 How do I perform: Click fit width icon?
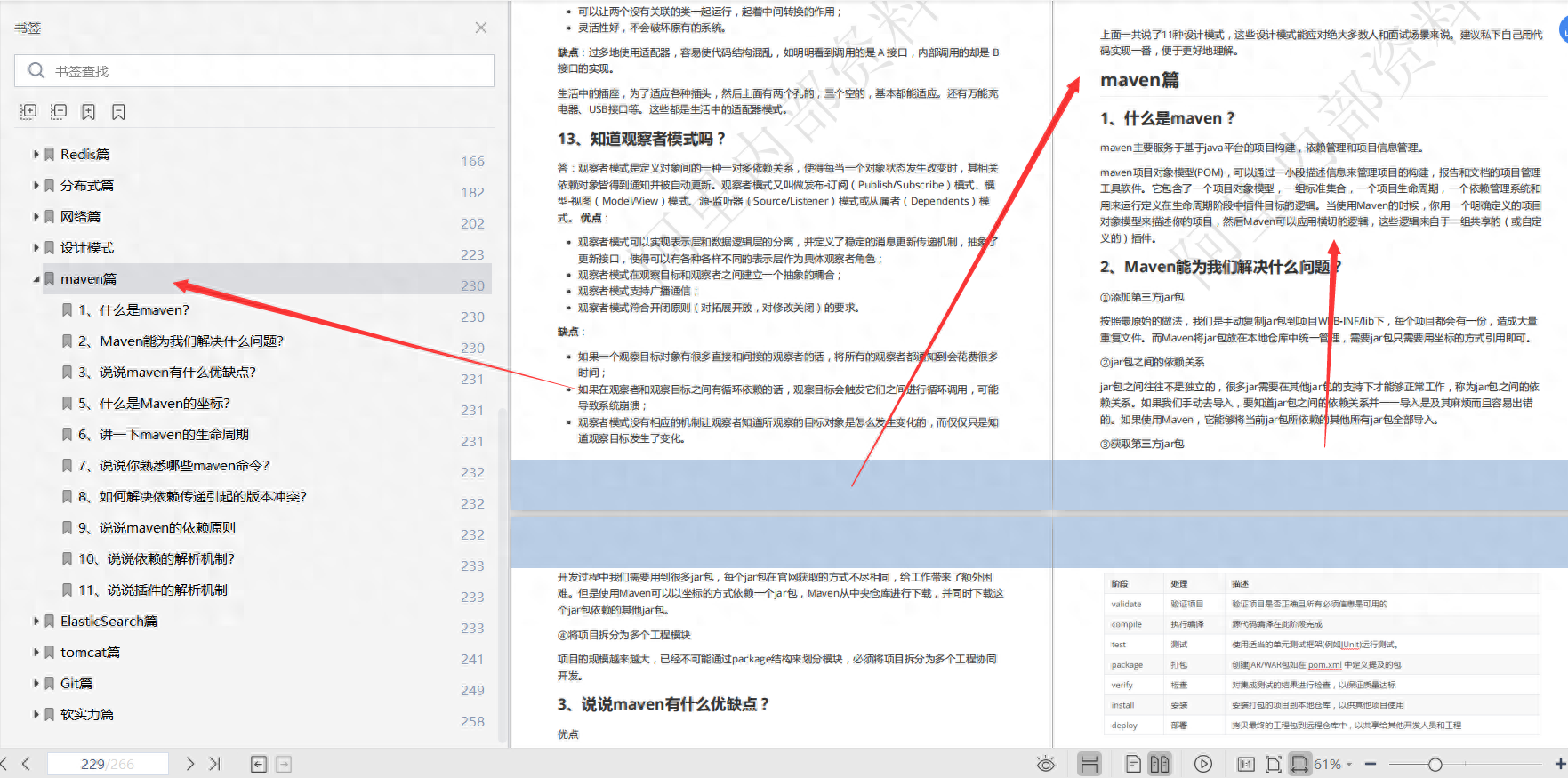click(x=1300, y=764)
